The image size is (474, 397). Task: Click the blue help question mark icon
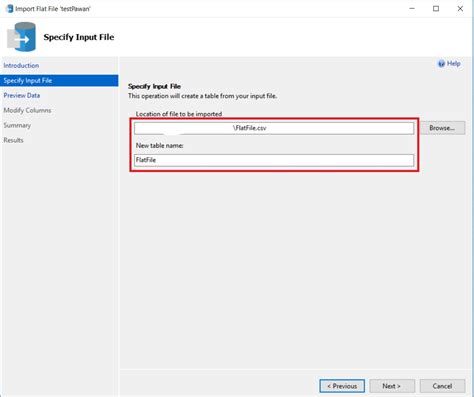tap(441, 64)
